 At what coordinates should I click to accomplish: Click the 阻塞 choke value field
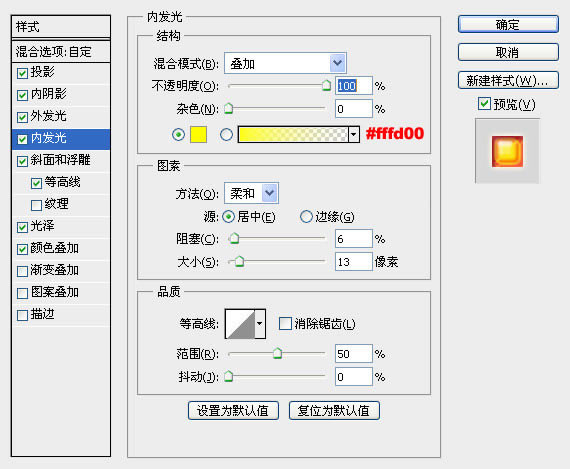[354, 239]
